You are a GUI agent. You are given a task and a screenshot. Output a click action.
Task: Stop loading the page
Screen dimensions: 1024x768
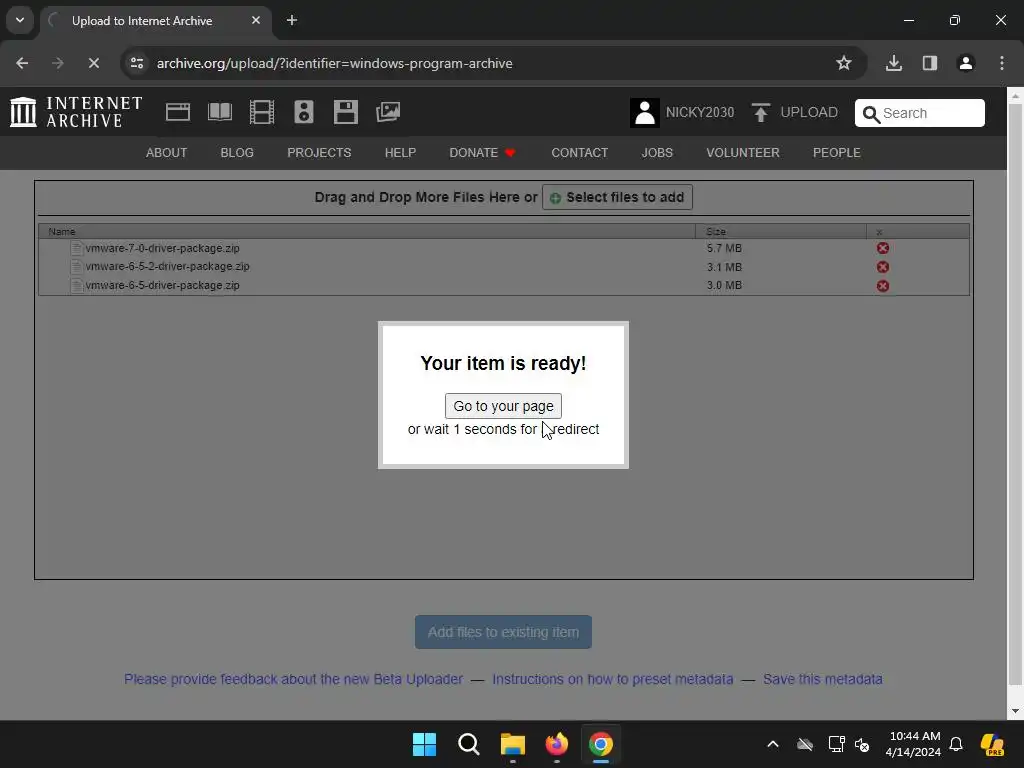point(93,63)
